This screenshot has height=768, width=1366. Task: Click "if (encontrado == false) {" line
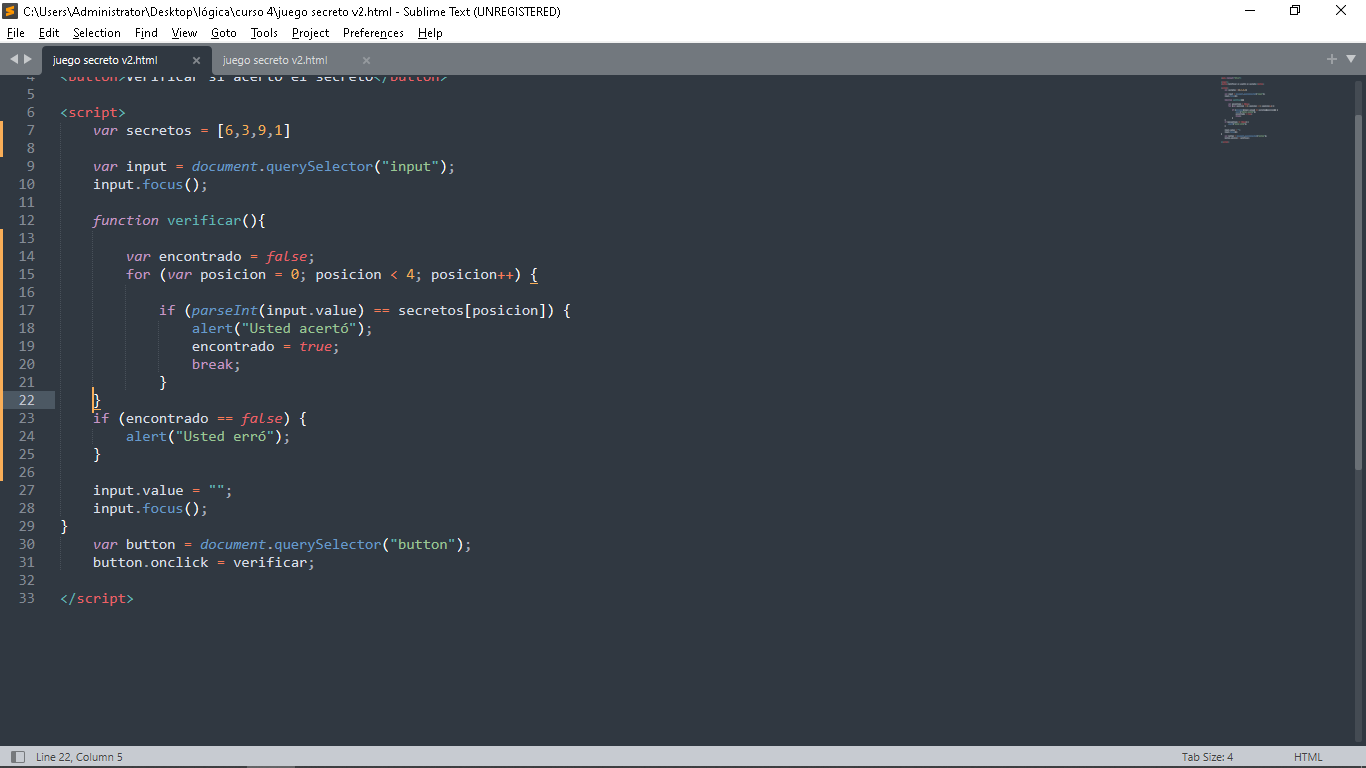(x=200, y=418)
